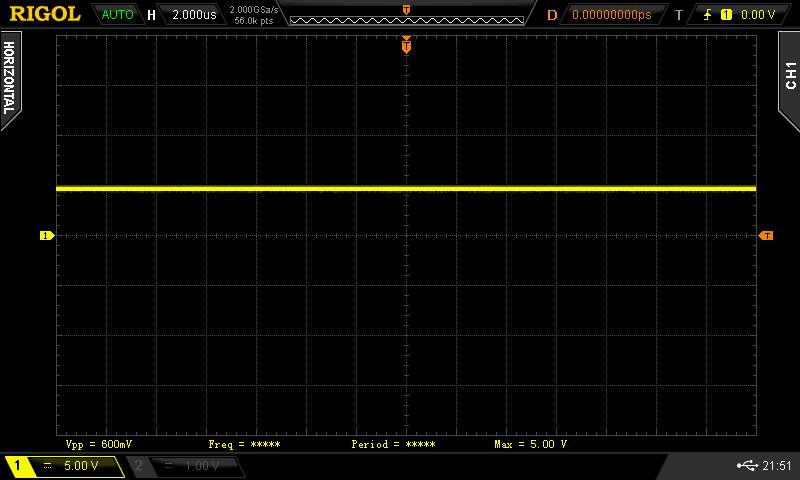Select the horizontal delay value 0.00000000ps
This screenshot has width=800, height=480.
[x=611, y=15]
